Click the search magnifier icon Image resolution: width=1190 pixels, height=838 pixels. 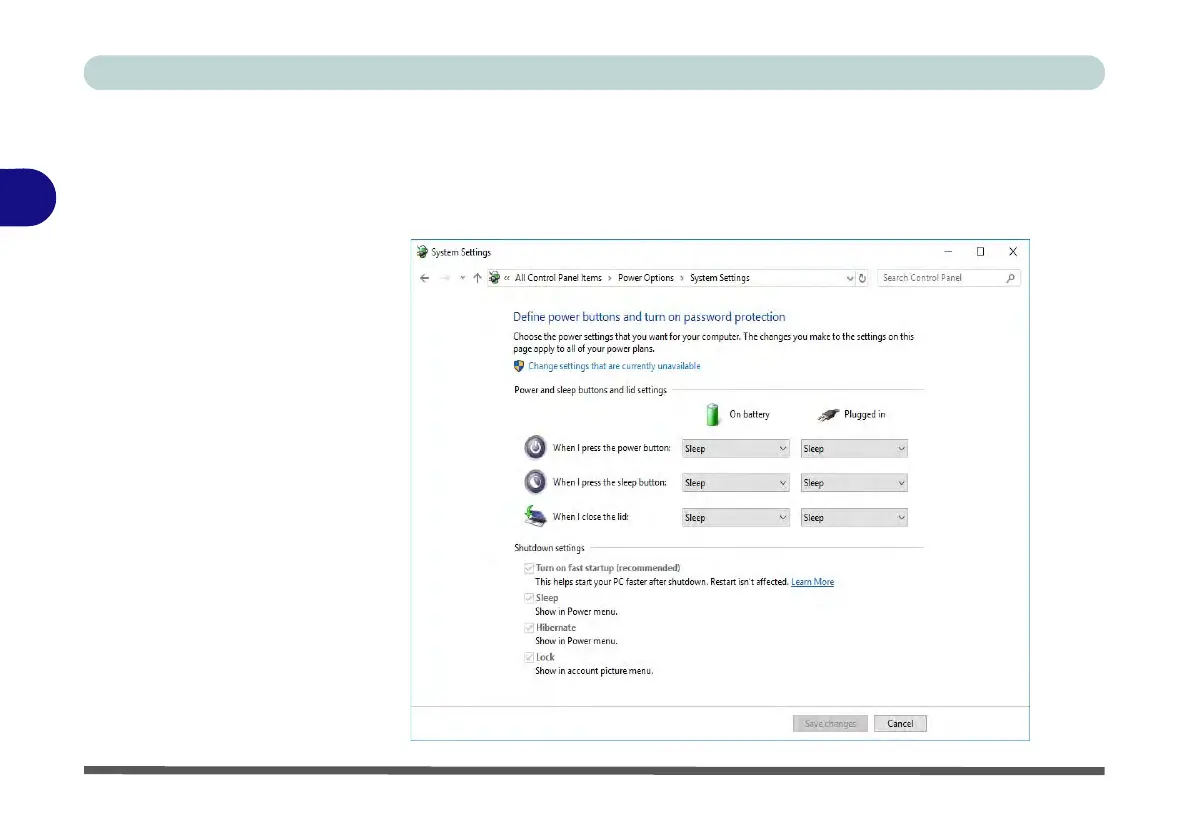(1010, 279)
